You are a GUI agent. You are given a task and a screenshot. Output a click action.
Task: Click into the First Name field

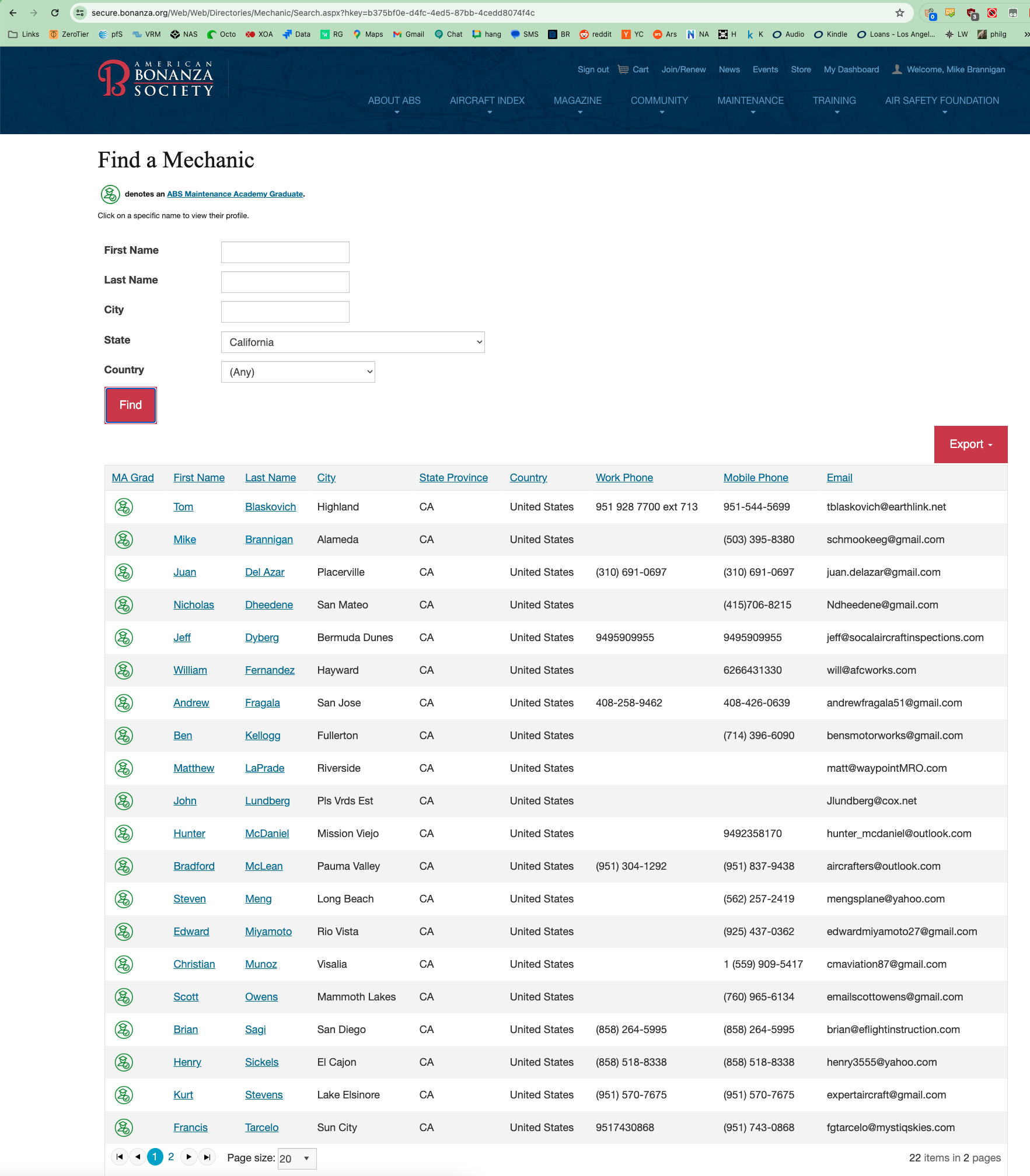tap(285, 253)
